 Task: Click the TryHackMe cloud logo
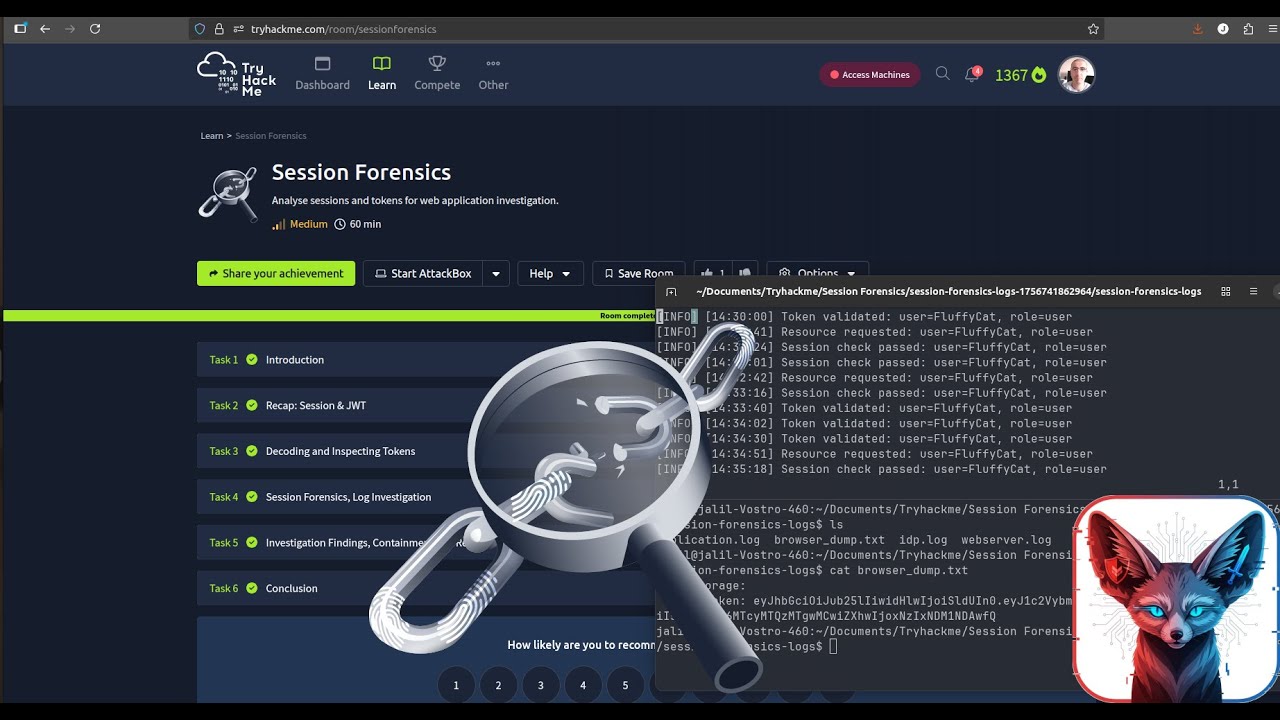pyautogui.click(x=236, y=75)
